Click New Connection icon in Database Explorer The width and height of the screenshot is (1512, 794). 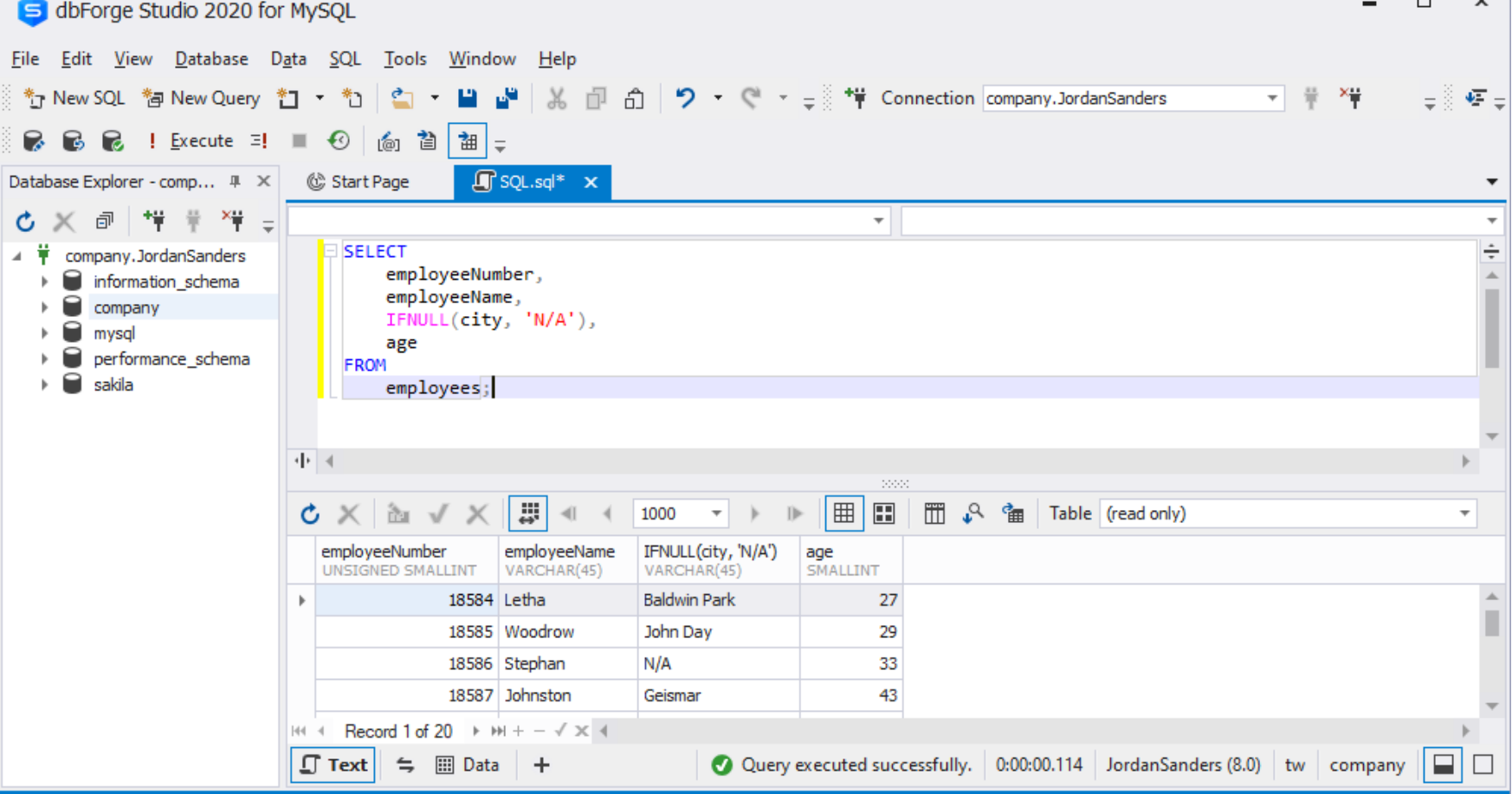coord(155,222)
